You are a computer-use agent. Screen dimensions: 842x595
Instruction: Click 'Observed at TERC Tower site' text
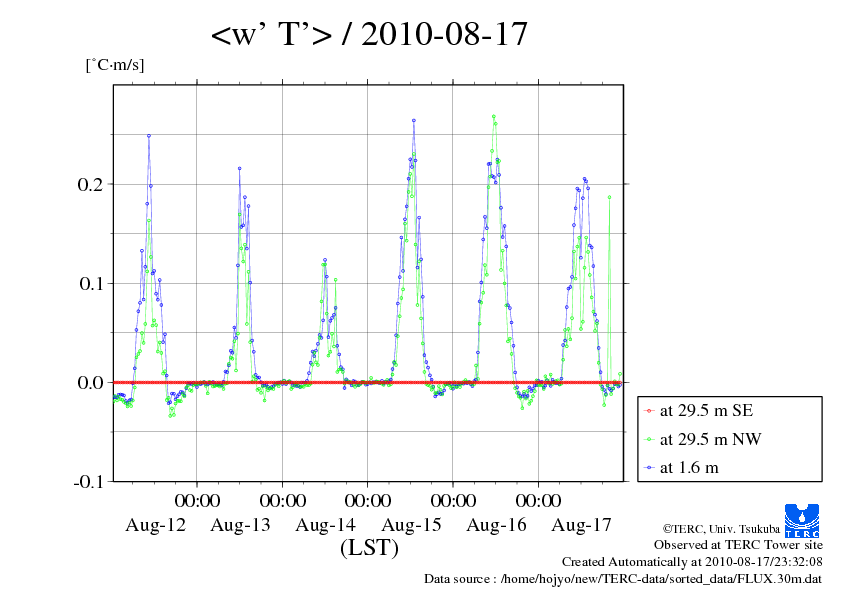point(738,545)
